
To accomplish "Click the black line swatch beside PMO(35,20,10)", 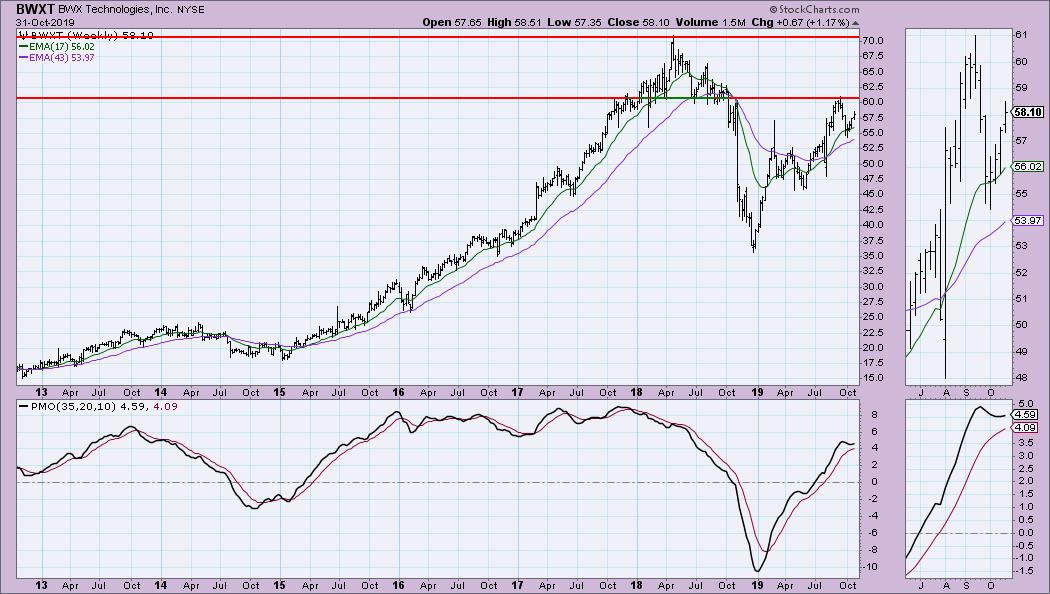I will 23,406.
